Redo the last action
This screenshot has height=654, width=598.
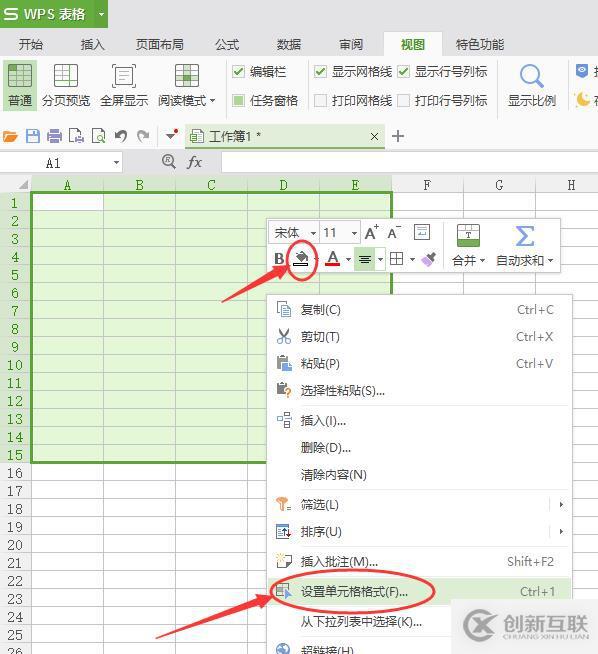(x=143, y=136)
